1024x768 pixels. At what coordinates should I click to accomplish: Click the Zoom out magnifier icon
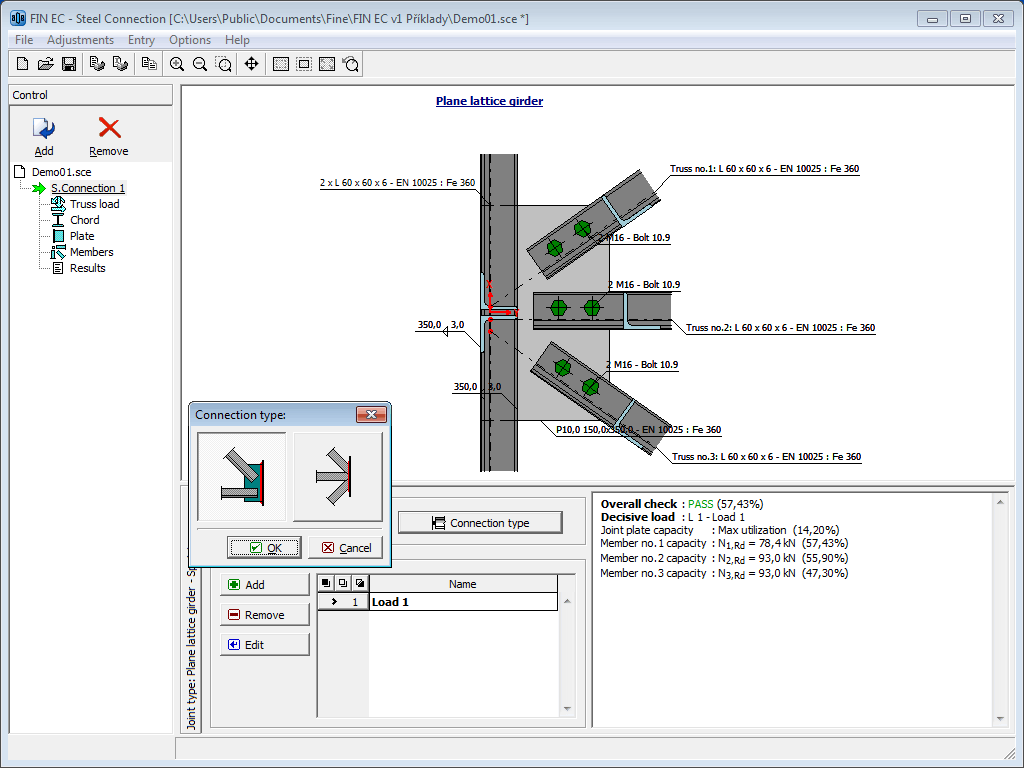[200, 64]
